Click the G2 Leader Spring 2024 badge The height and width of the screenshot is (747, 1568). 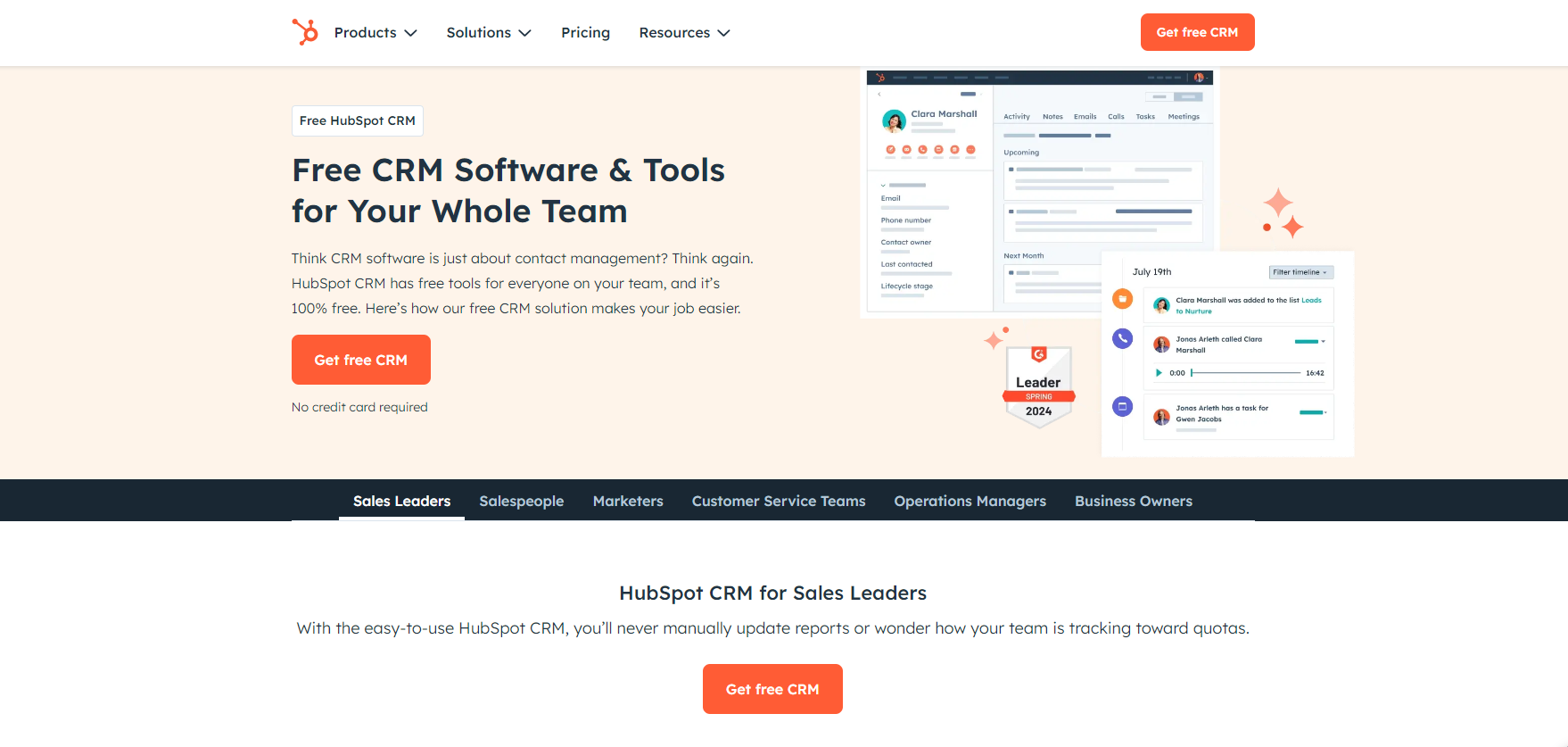[1039, 386]
